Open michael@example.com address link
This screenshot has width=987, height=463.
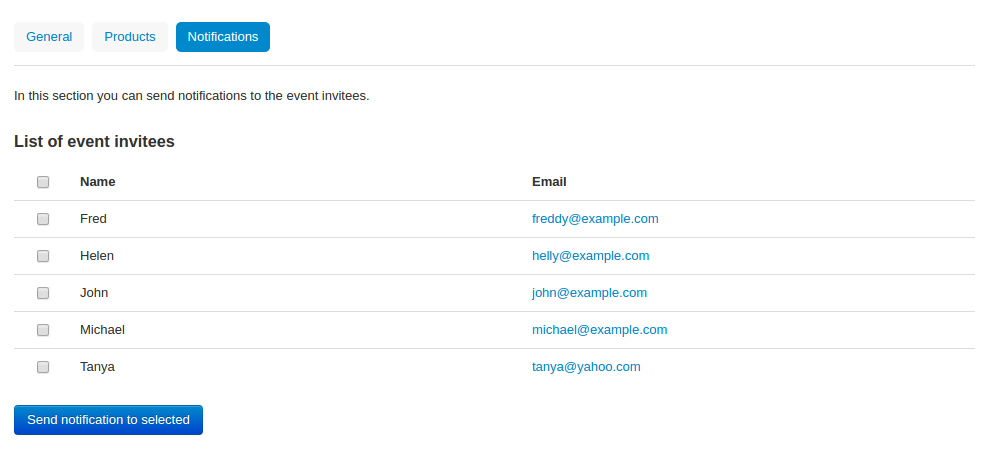point(599,330)
